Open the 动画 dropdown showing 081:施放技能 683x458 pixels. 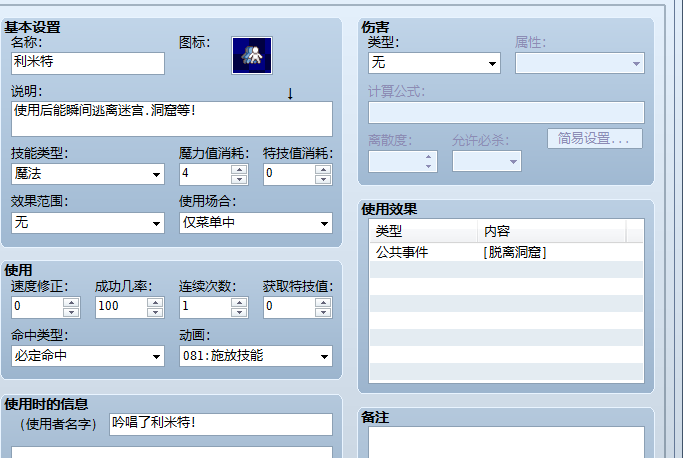[256, 356]
